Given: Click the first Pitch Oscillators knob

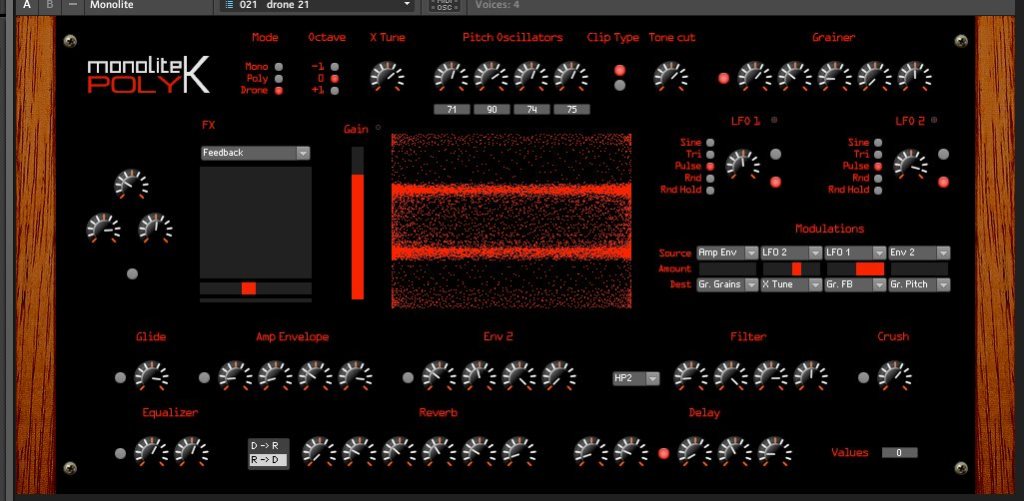Looking at the screenshot, I should tap(451, 76).
